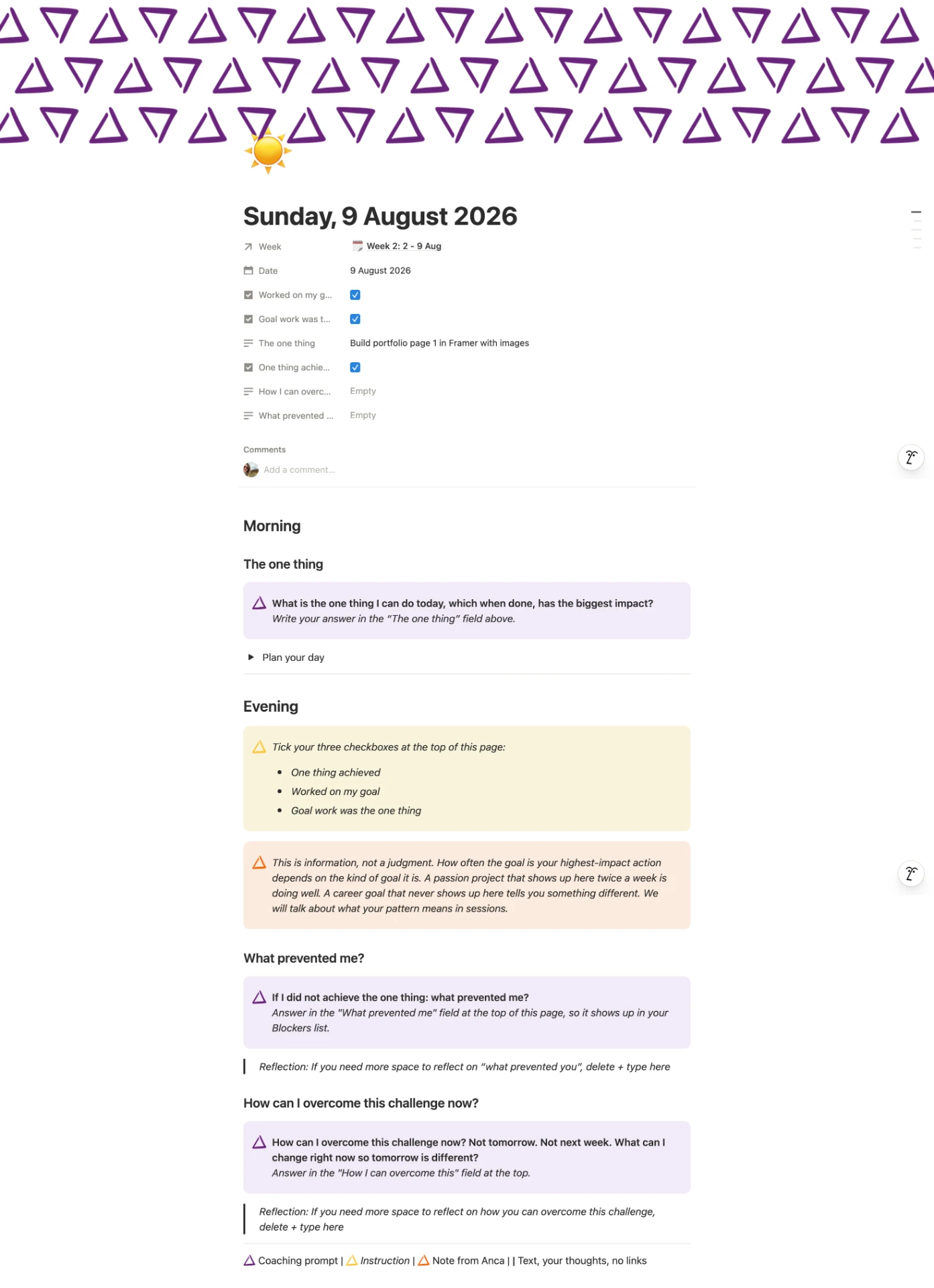Screen dimensions: 934x1288
Task: Click the user avatar beside comment box
Action: pyautogui.click(x=251, y=470)
